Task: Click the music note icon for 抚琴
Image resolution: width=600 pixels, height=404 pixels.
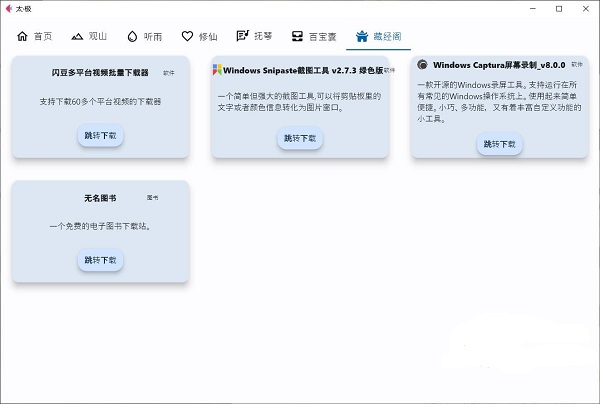Action: pyautogui.click(x=243, y=36)
